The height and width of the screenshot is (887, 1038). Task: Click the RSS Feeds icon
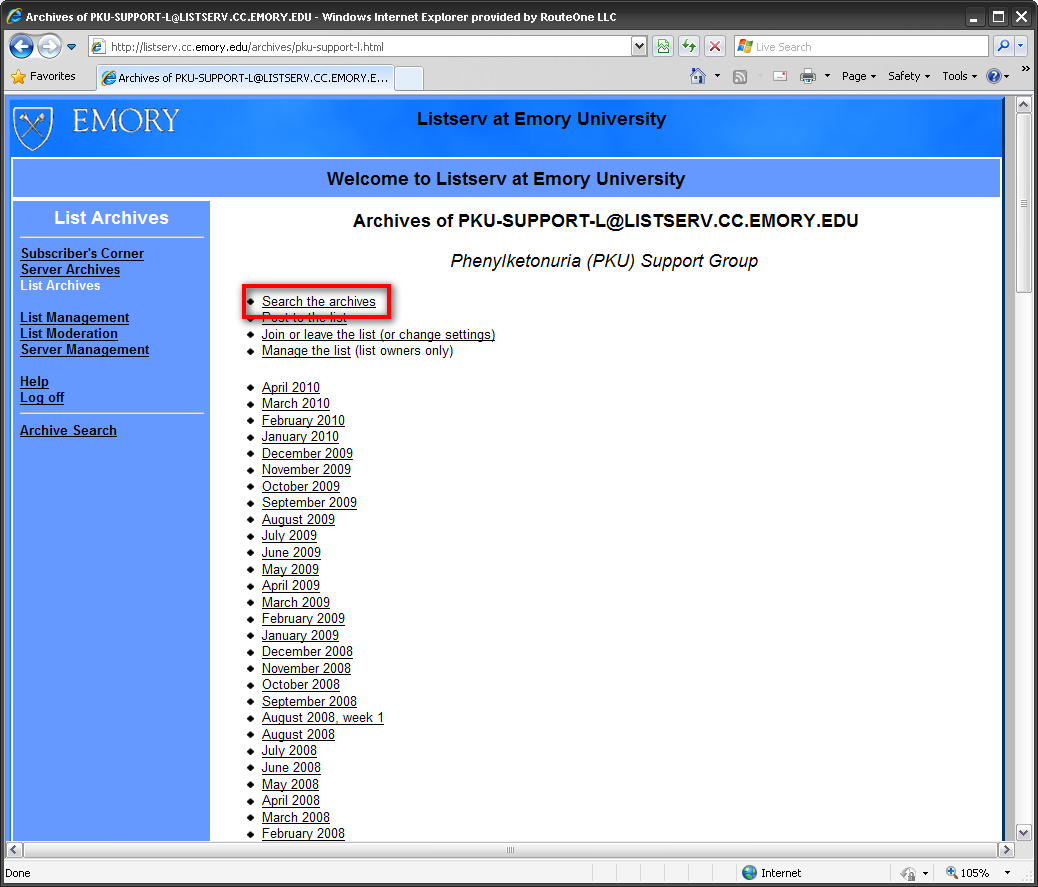pos(740,77)
